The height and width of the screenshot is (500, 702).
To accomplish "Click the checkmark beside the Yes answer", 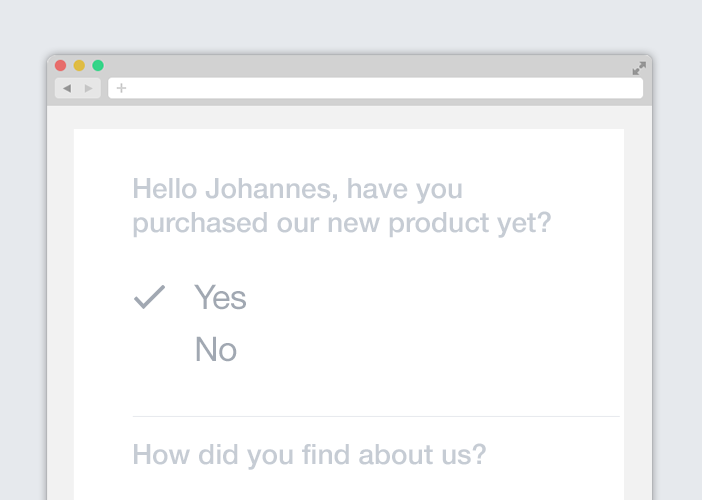I will 150,297.
